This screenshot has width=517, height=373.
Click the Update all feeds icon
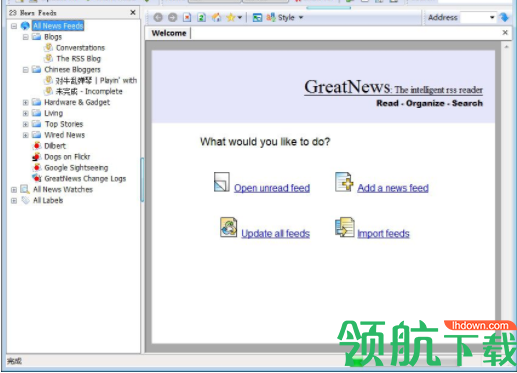click(x=228, y=227)
